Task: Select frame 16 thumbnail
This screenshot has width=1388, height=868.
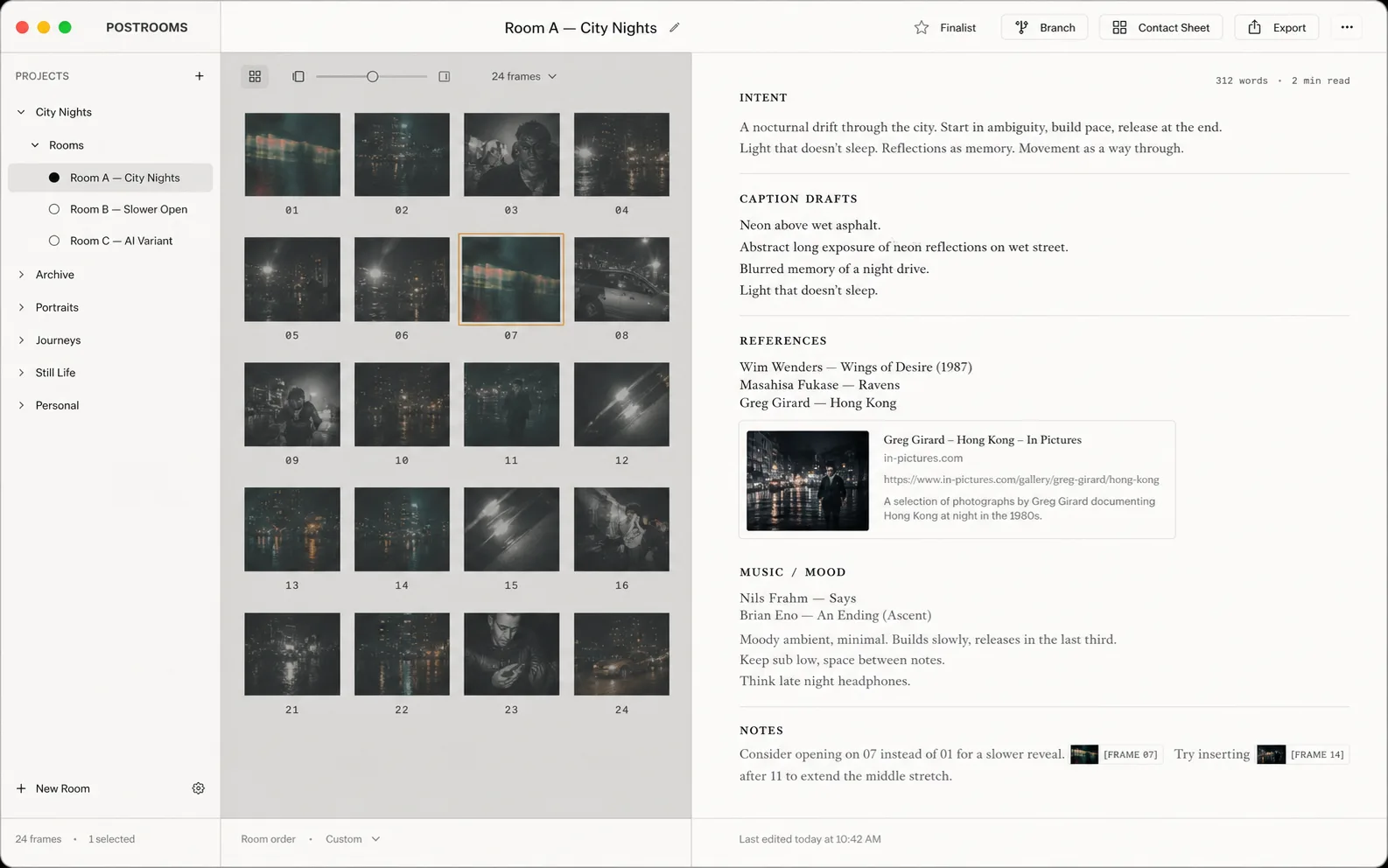Action: coord(621,529)
